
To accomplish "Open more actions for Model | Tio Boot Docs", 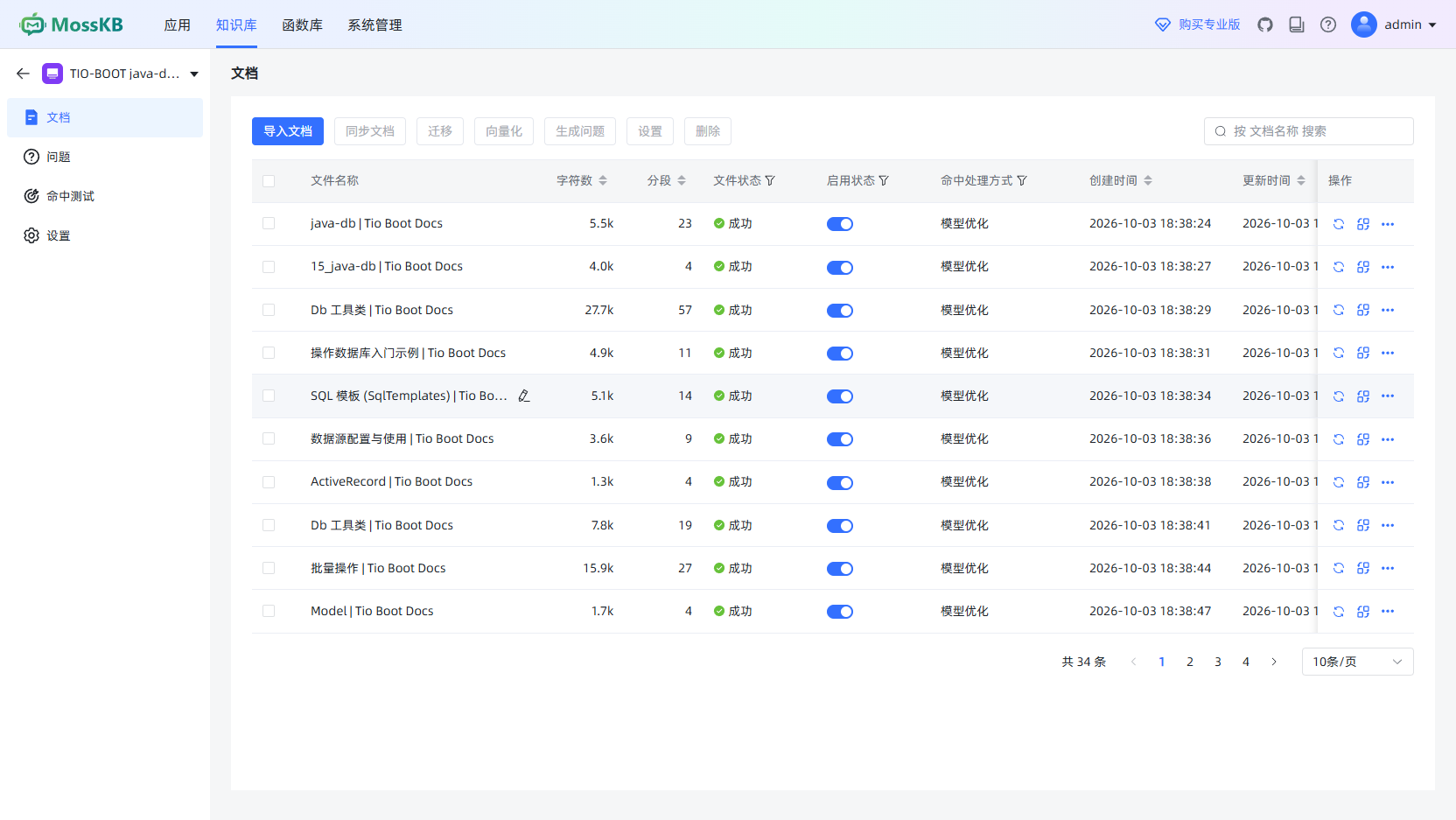I will click(x=1388, y=611).
